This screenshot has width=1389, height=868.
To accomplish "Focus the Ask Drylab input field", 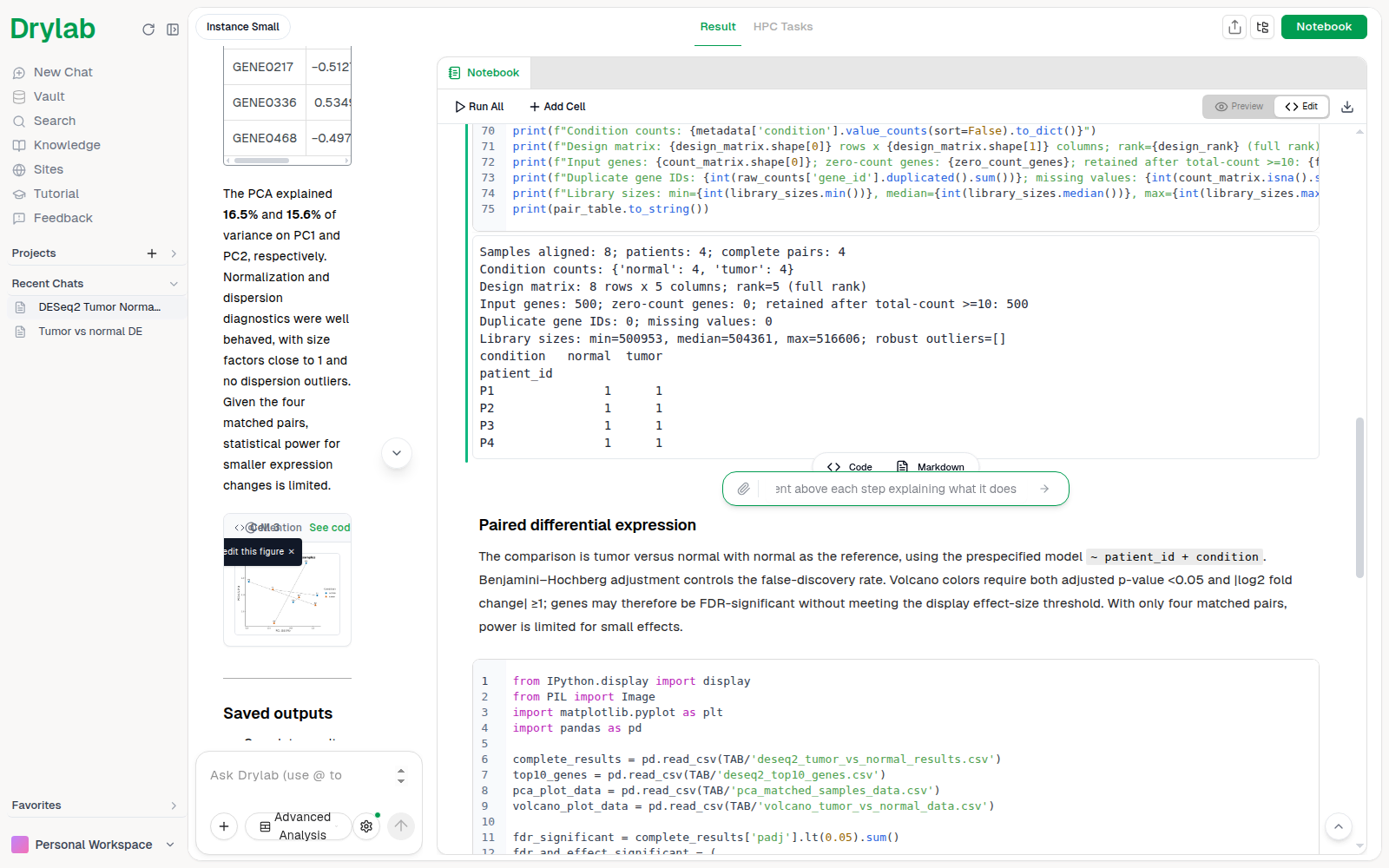I will click(295, 775).
